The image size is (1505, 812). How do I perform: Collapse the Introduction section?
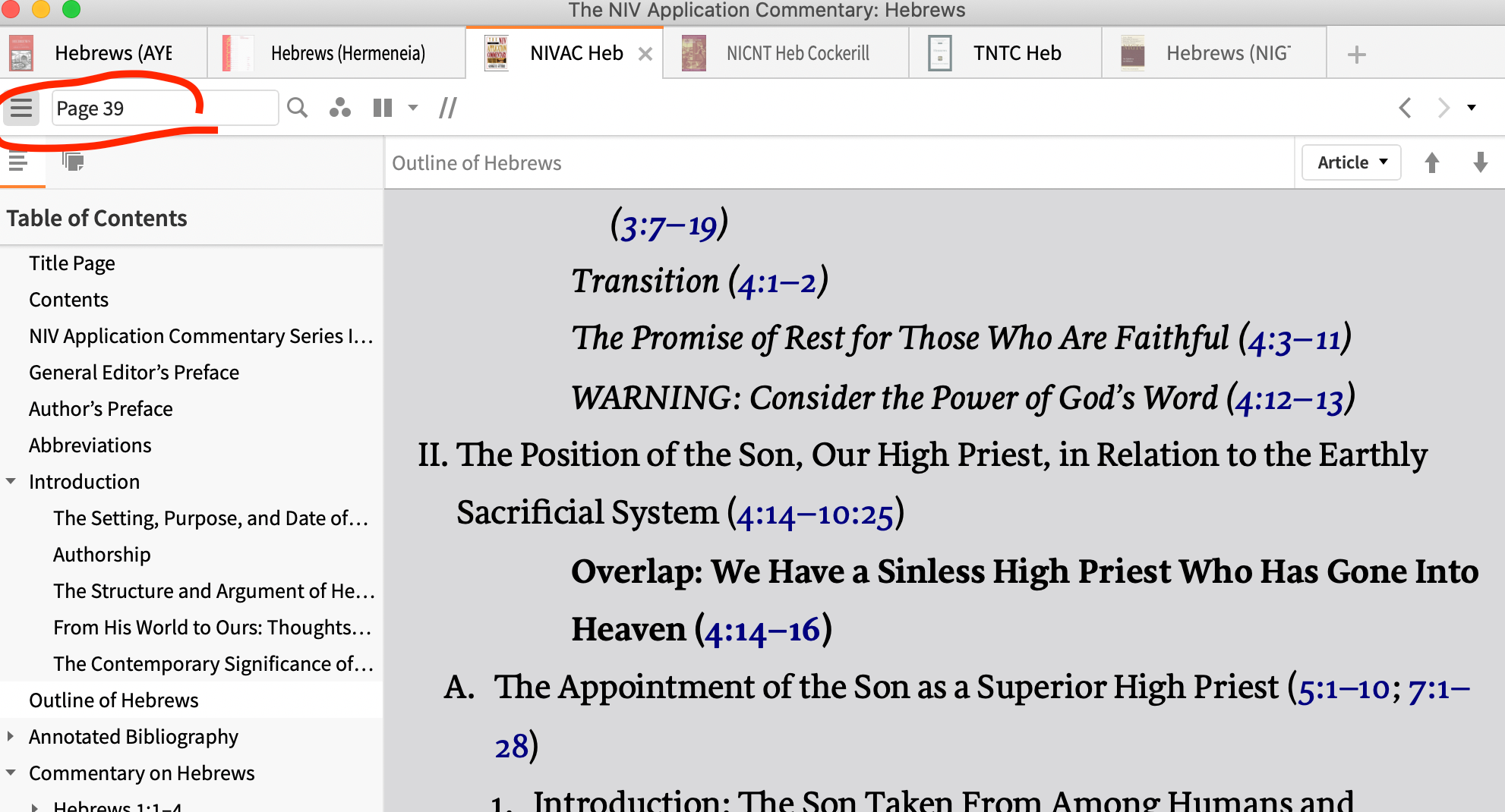click(x=11, y=481)
